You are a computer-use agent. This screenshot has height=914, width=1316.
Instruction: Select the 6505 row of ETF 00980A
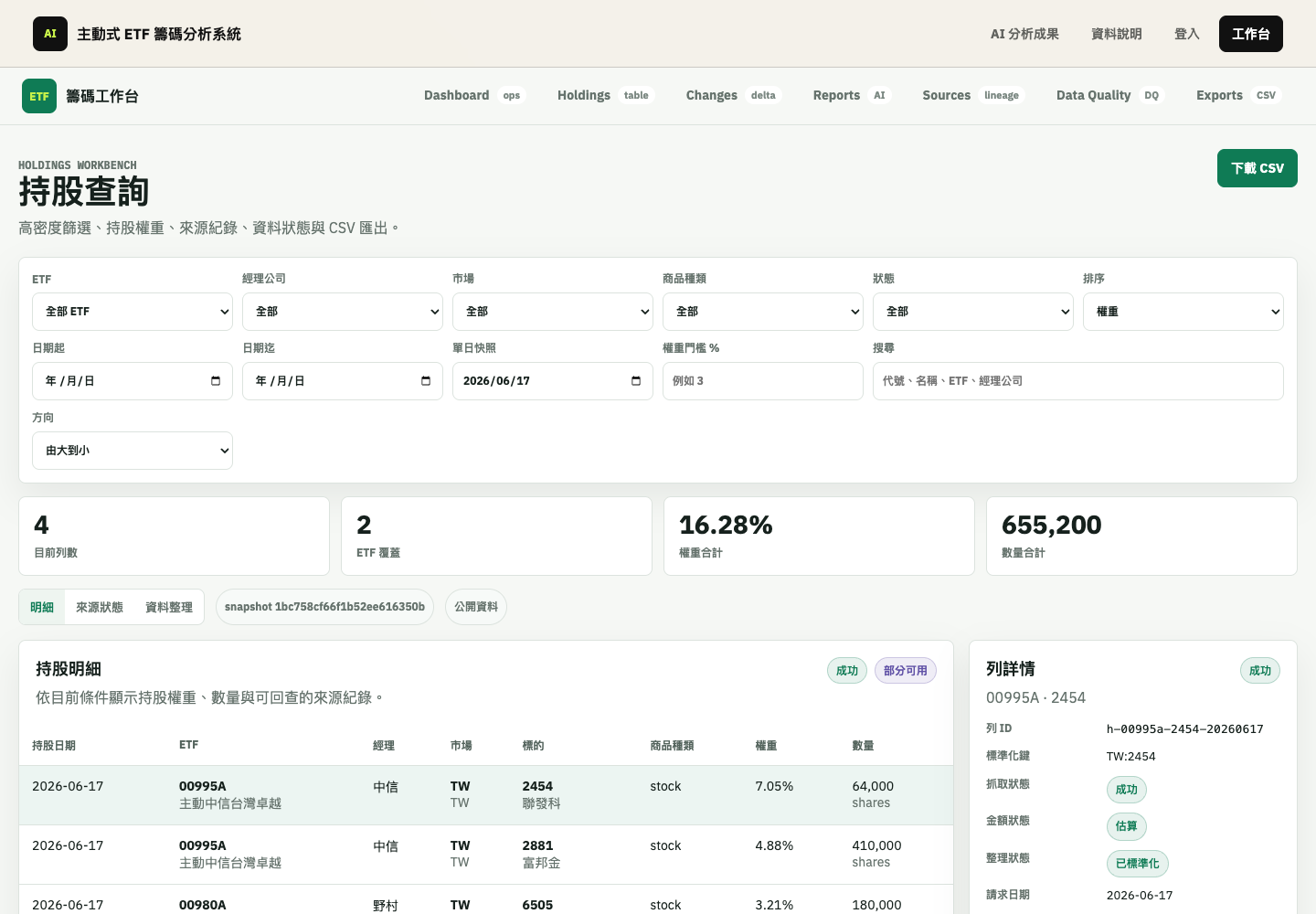[486, 900]
